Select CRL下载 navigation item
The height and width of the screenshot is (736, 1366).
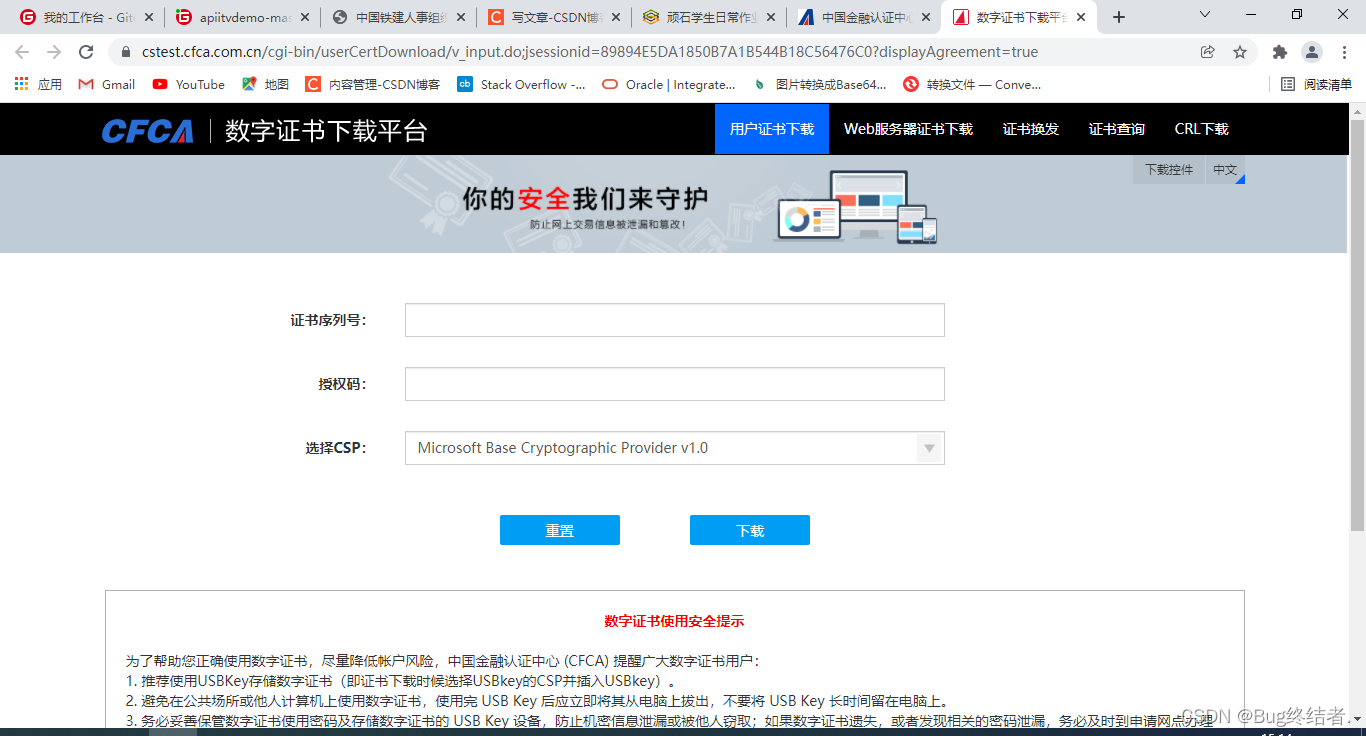[1202, 129]
